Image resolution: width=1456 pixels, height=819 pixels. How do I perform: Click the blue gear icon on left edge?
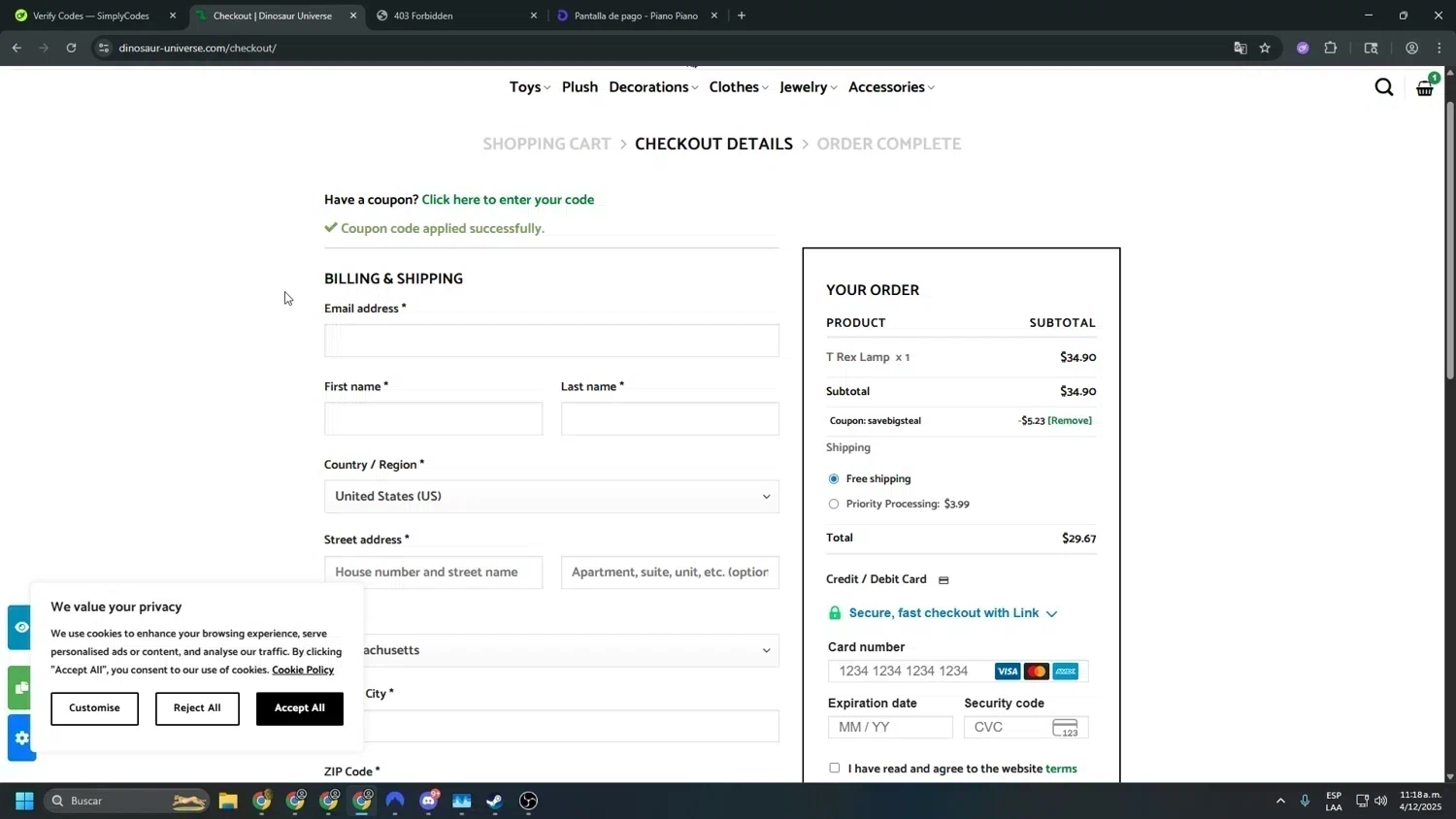point(20,737)
